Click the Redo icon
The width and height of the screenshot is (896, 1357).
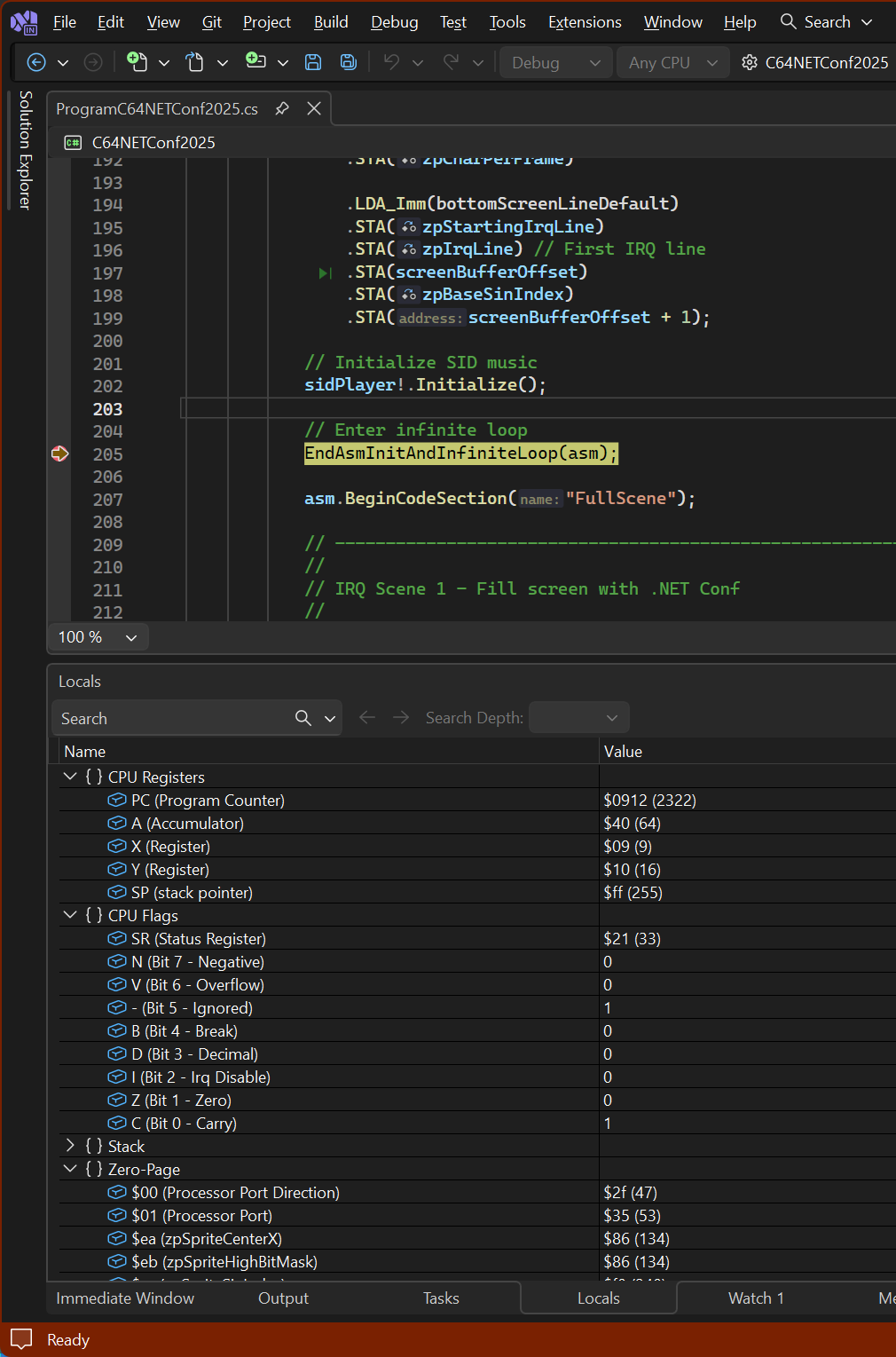click(x=451, y=62)
